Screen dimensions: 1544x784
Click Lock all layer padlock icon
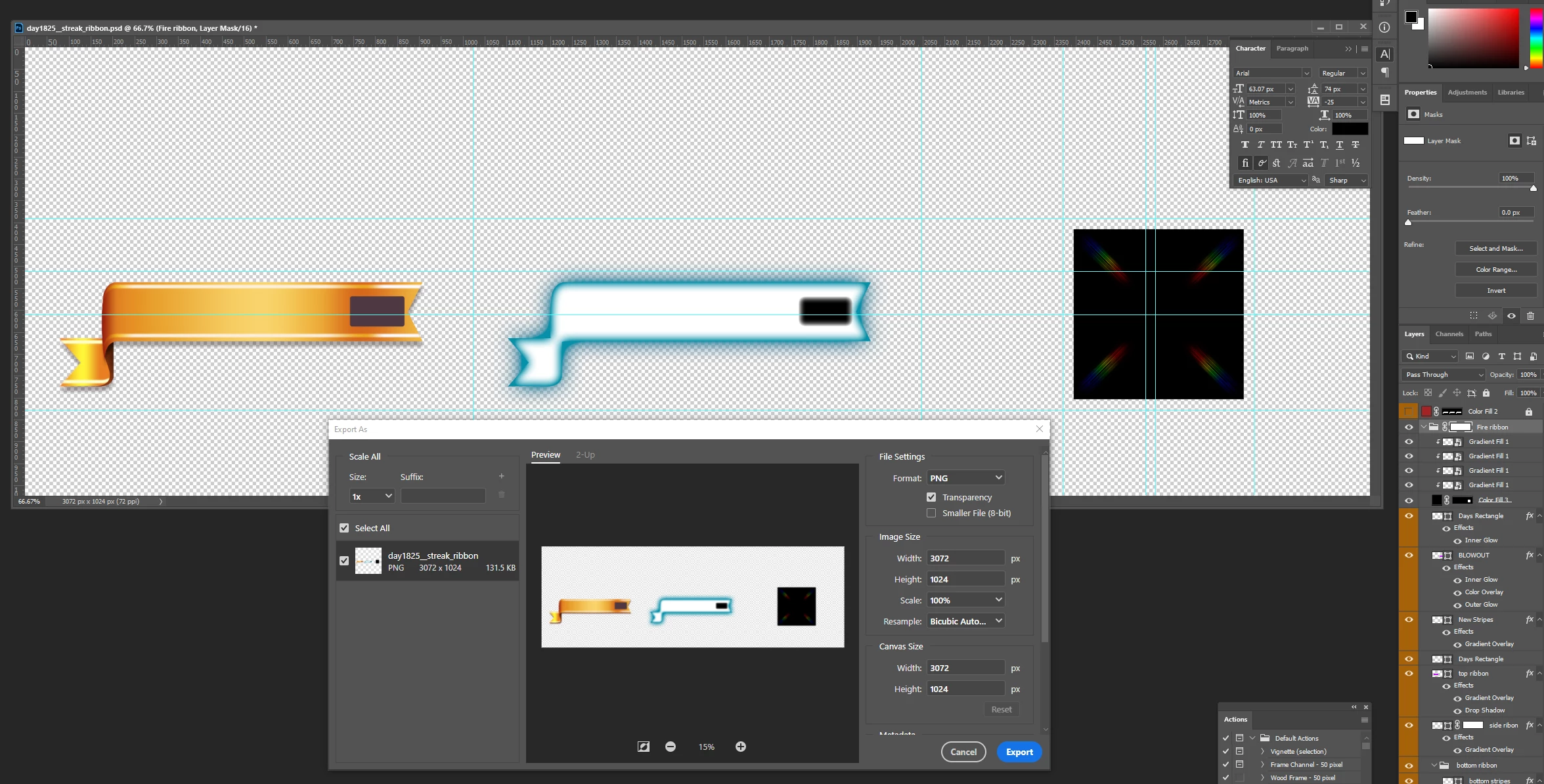point(1486,393)
